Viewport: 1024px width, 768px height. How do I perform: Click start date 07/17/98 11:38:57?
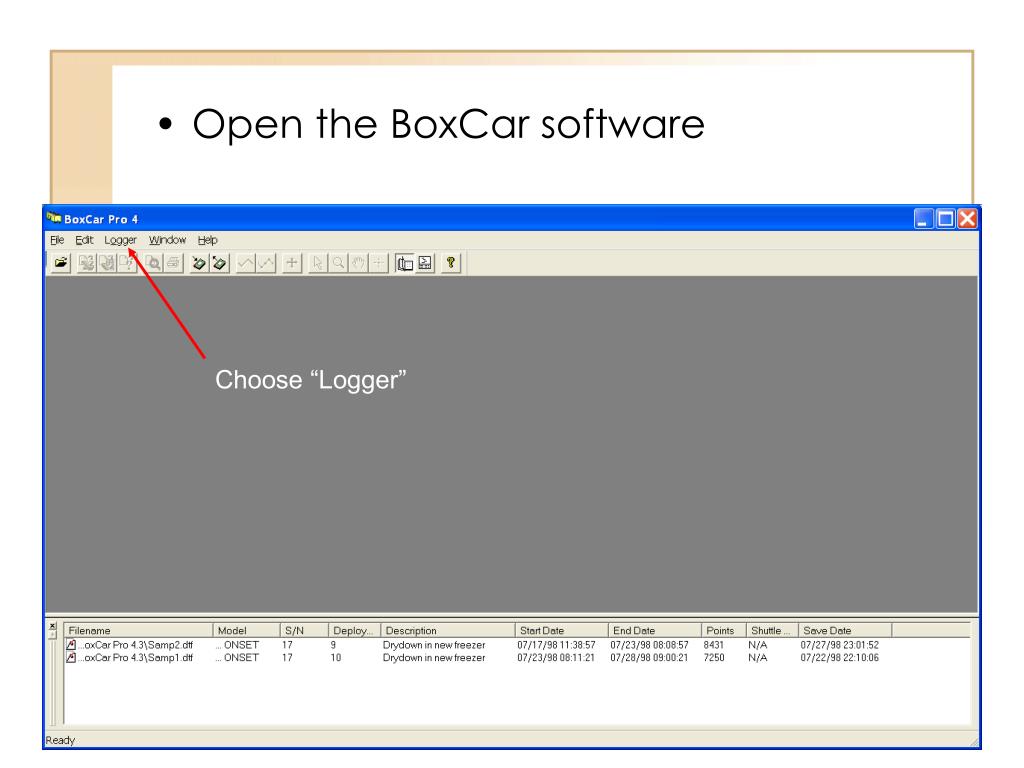pyautogui.click(x=556, y=645)
